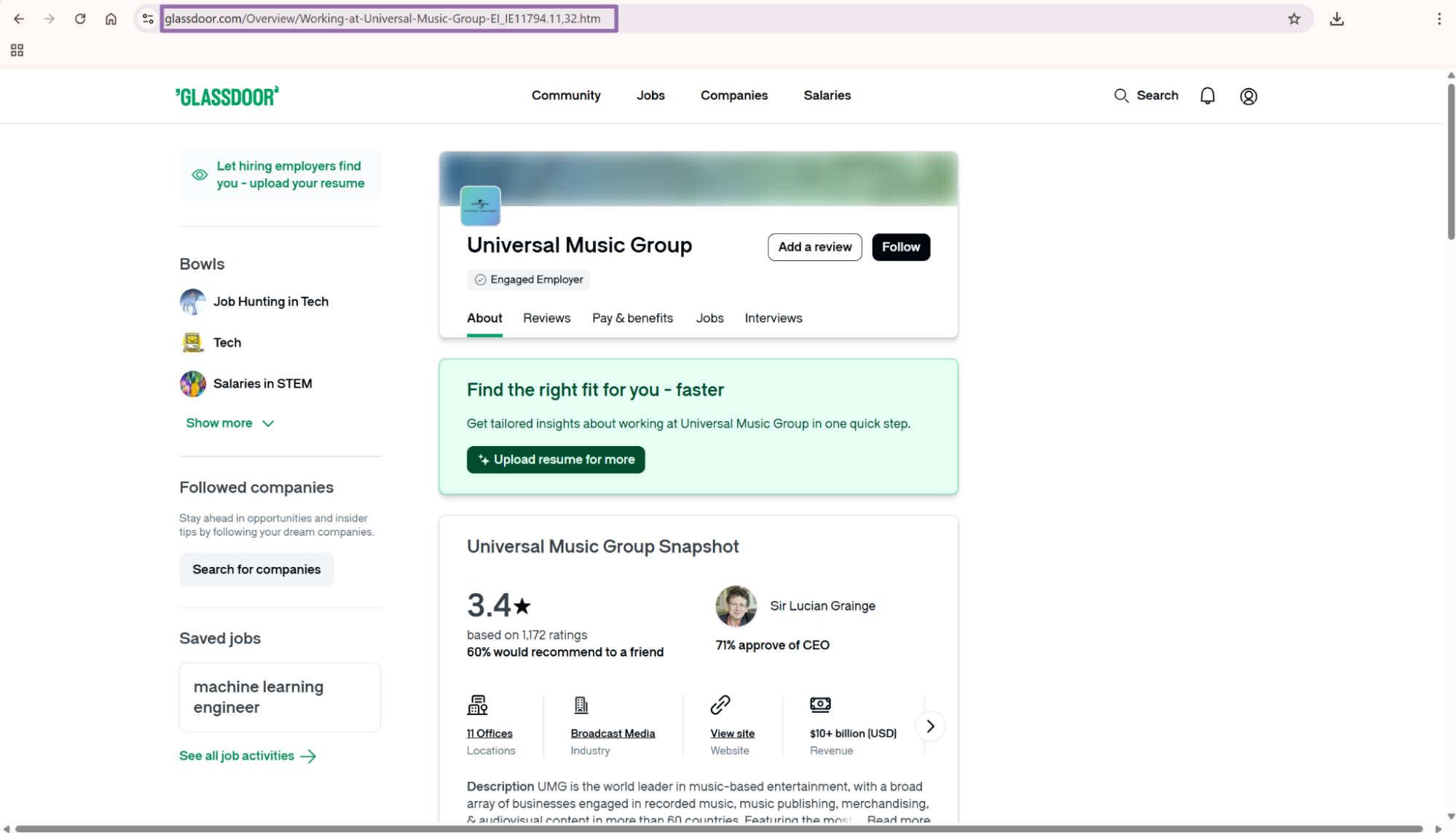Viewport: 1456px width, 833px height.
Task: Click the eye icon beside upload resume prompt
Action: pos(200,175)
